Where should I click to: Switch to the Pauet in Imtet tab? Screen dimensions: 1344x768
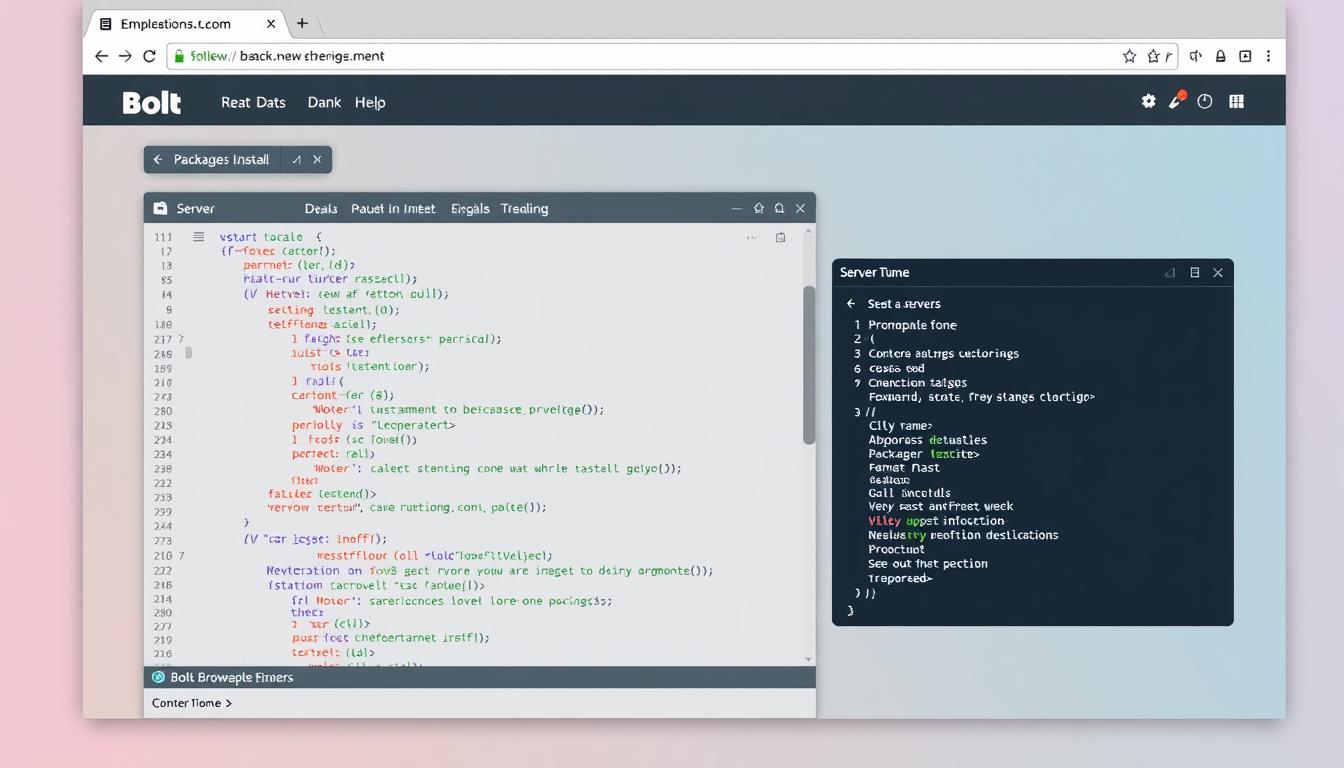tap(393, 209)
